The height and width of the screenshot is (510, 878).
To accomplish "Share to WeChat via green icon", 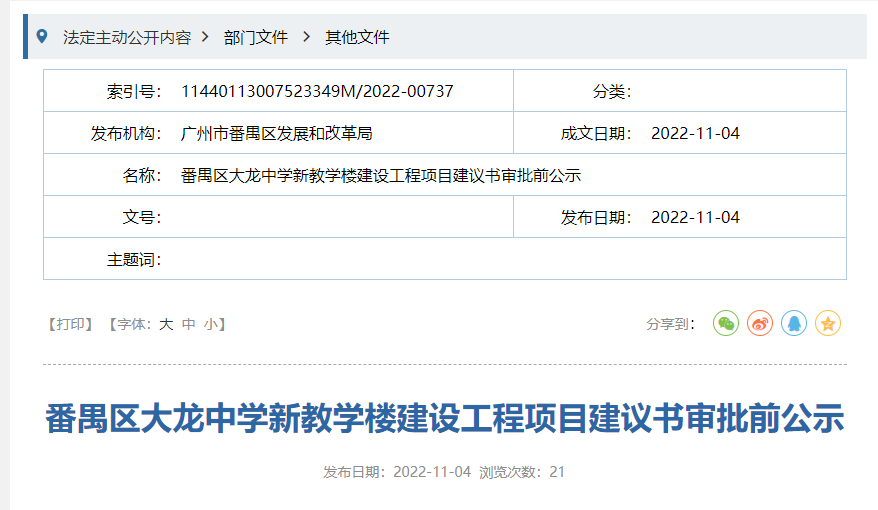I will pyautogui.click(x=726, y=324).
